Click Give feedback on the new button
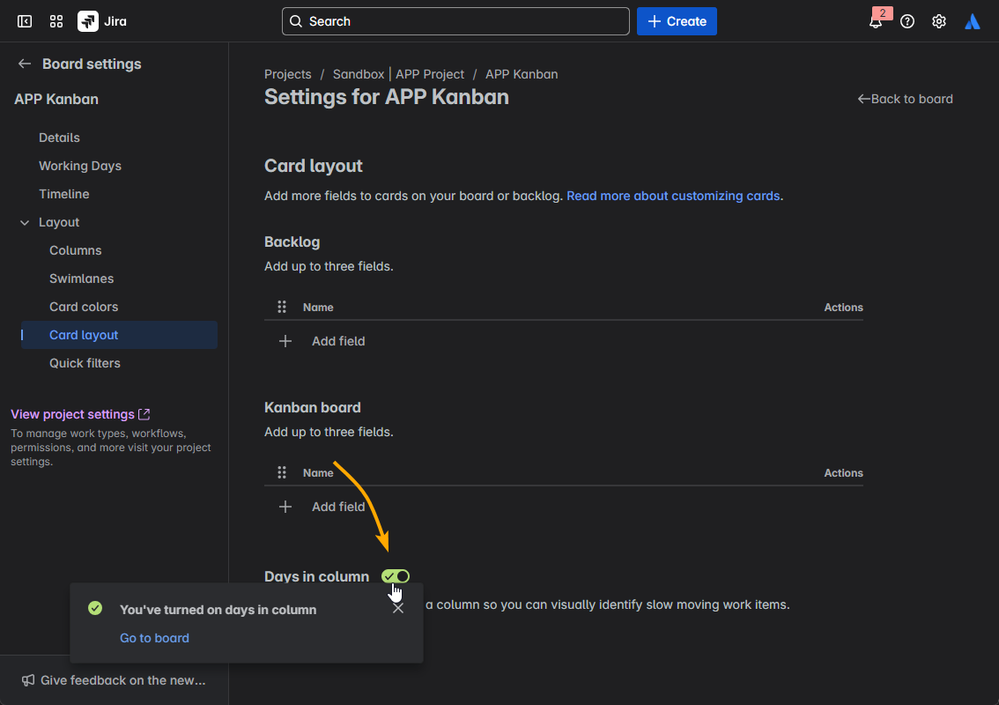Viewport: 999px width, 705px height. pyautogui.click(x=114, y=680)
